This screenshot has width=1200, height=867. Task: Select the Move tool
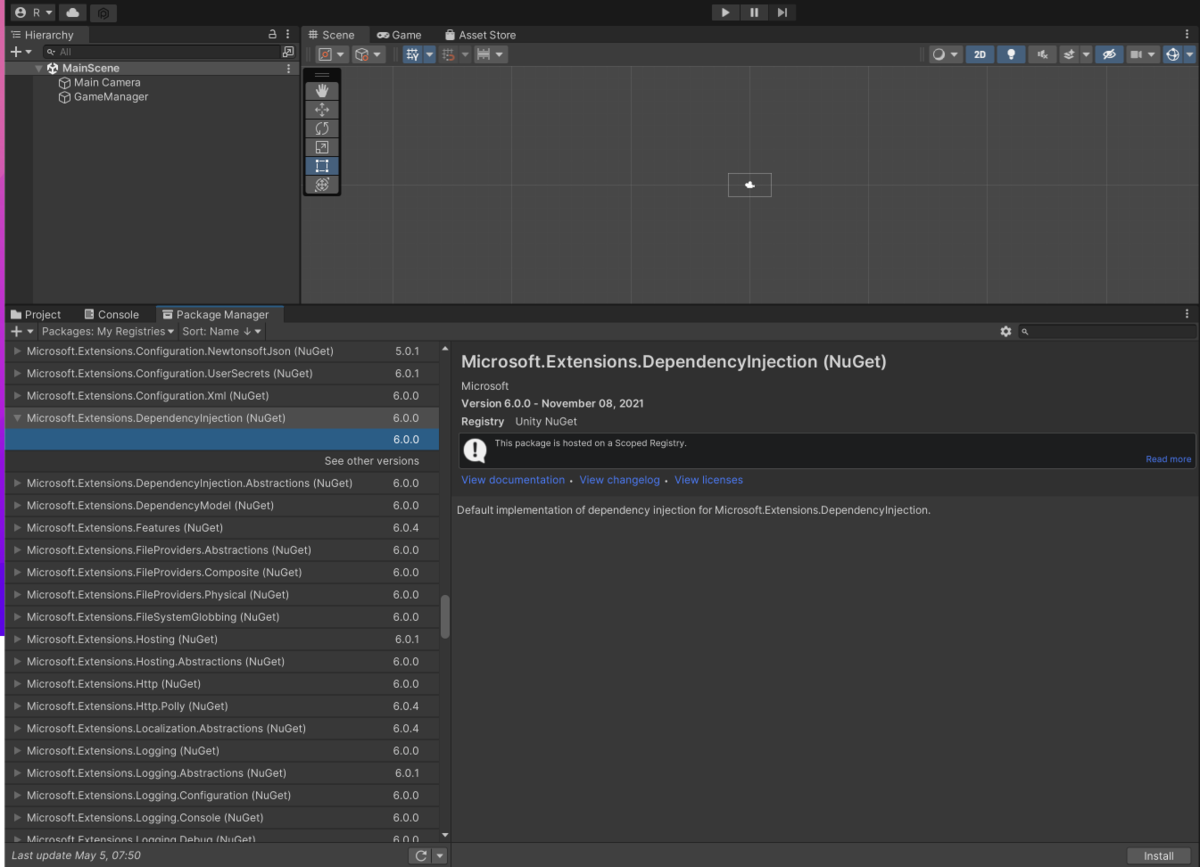pos(322,109)
